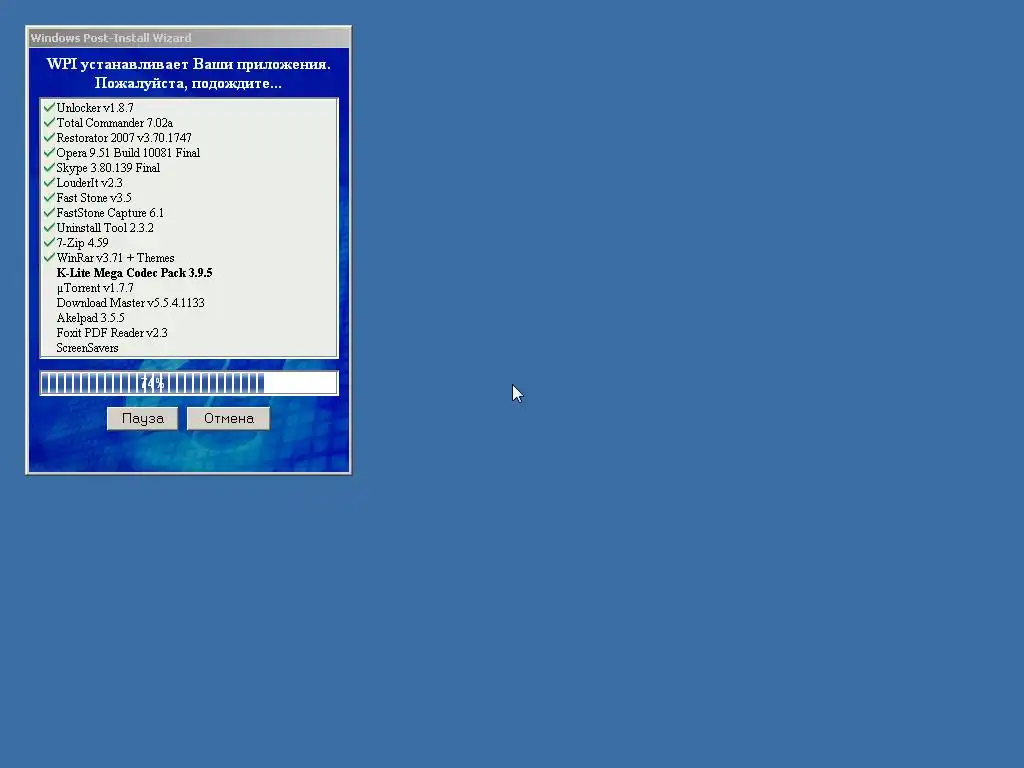Select bold K-Lite Mega Codec Pack 3.9.5
Screen dimensions: 1024x768
pos(135,273)
